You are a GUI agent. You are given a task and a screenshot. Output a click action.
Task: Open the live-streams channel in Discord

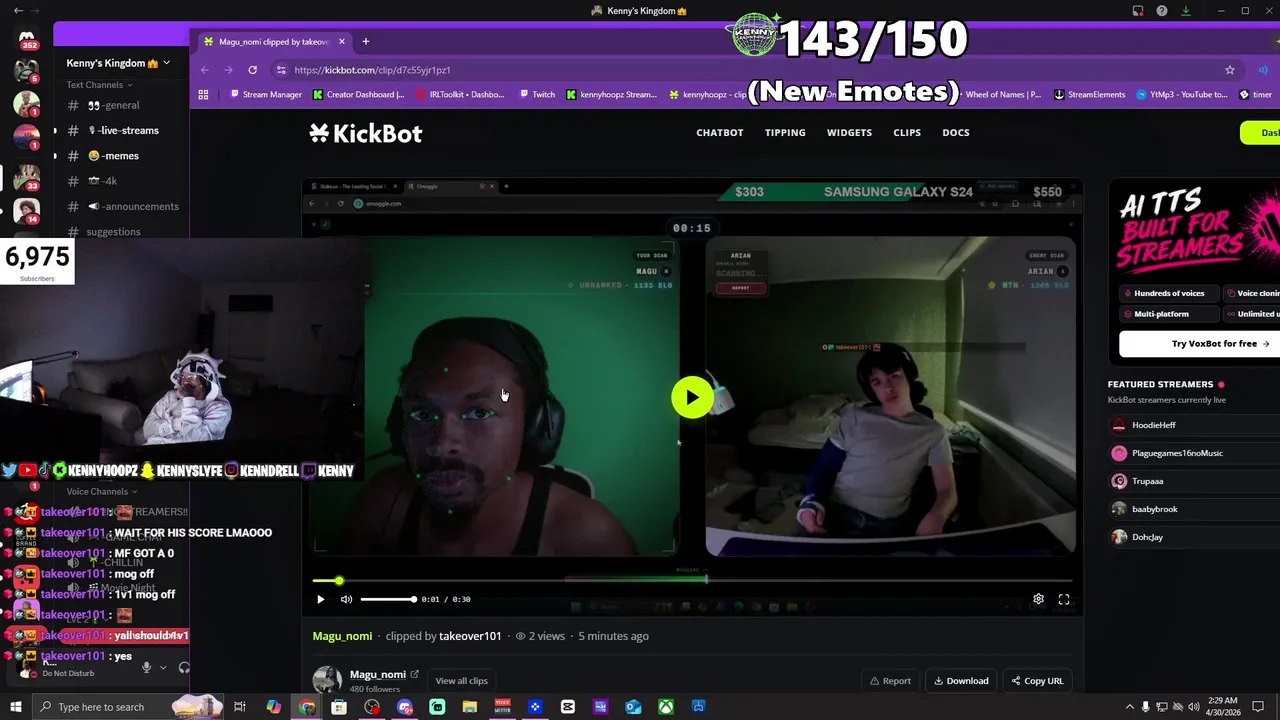pos(122,130)
